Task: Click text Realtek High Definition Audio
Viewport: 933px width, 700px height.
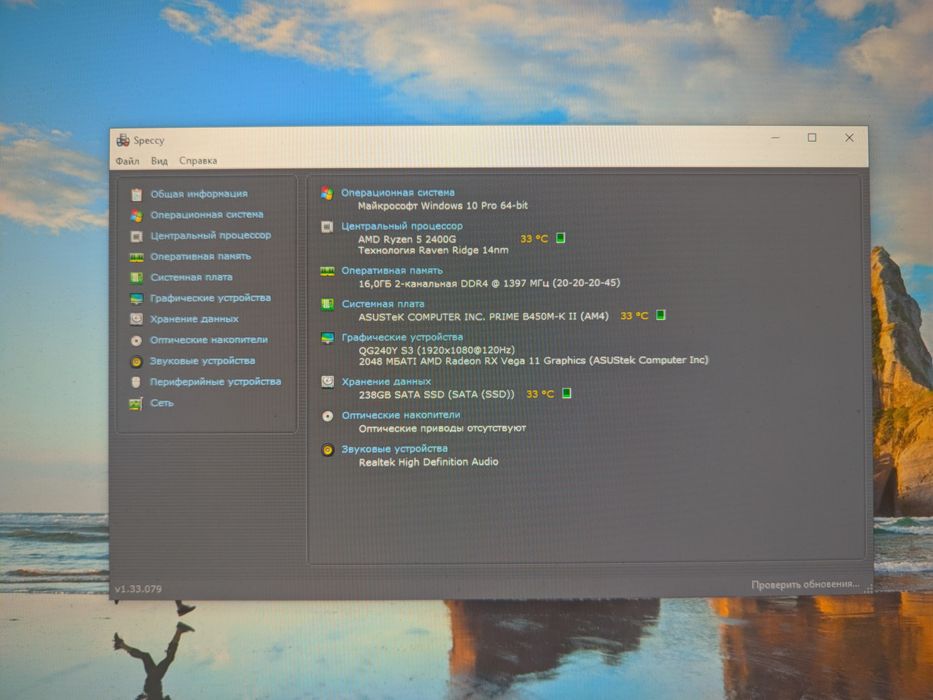Action: coord(428,462)
